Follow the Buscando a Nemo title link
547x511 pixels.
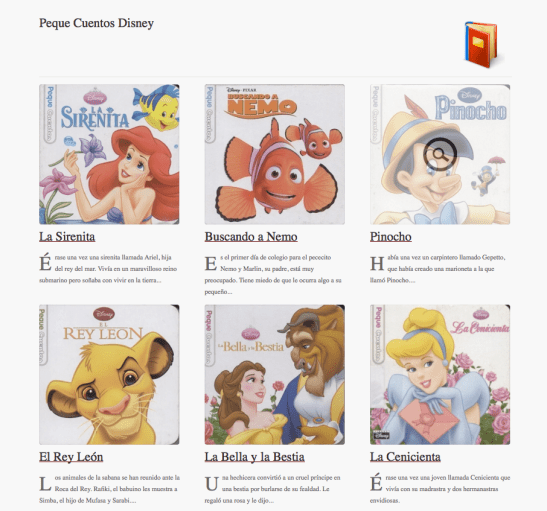[x=251, y=236]
